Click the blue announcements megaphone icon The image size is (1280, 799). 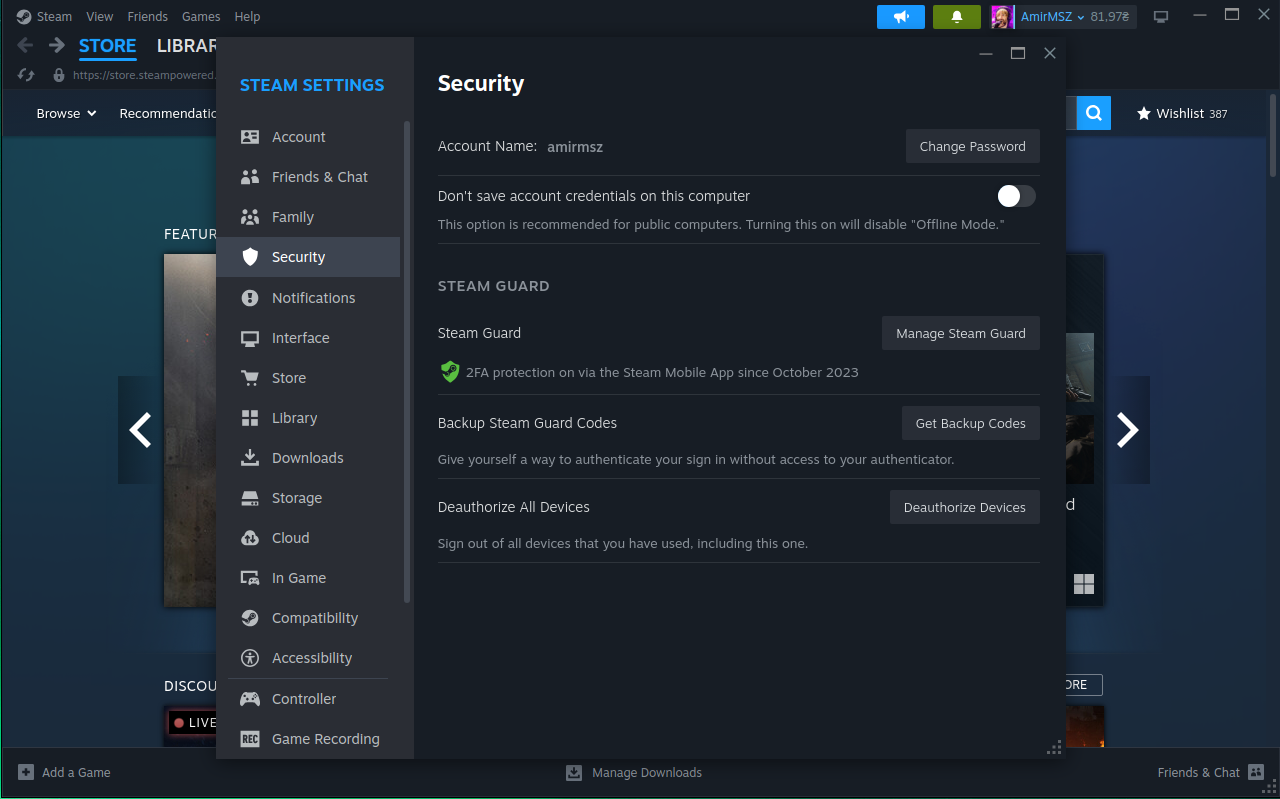click(x=901, y=17)
